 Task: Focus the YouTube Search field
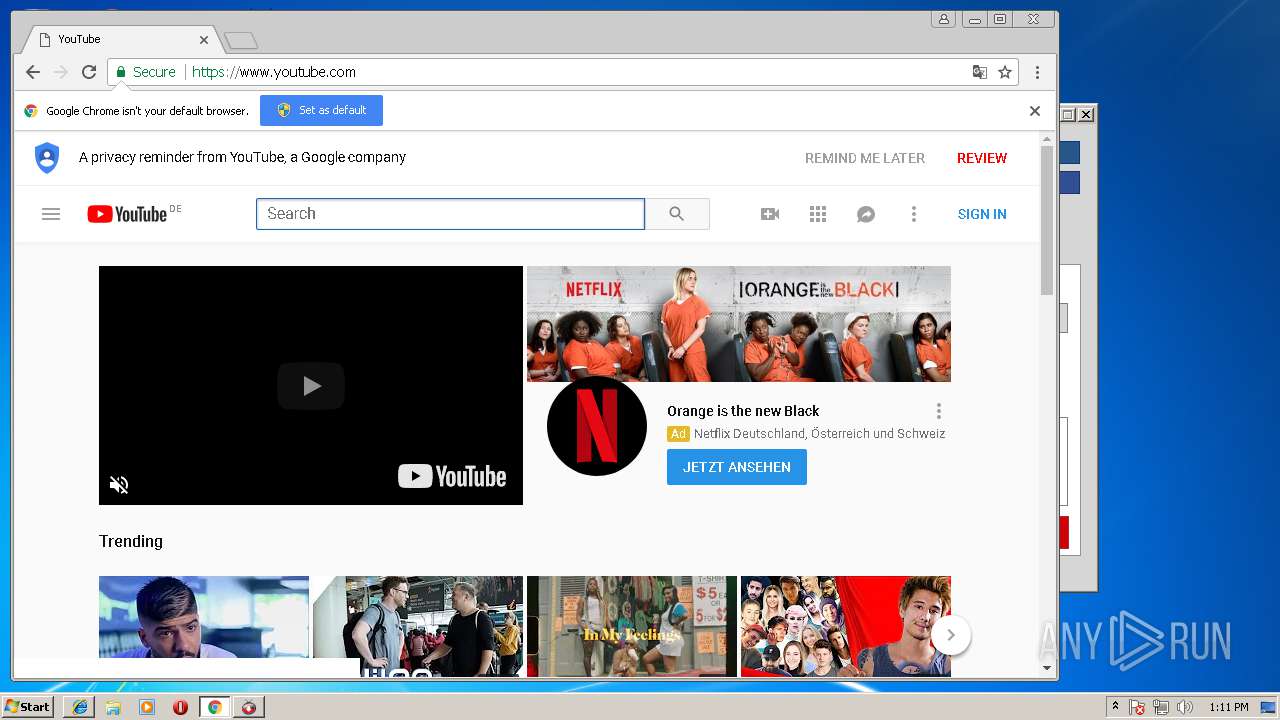[x=450, y=214]
